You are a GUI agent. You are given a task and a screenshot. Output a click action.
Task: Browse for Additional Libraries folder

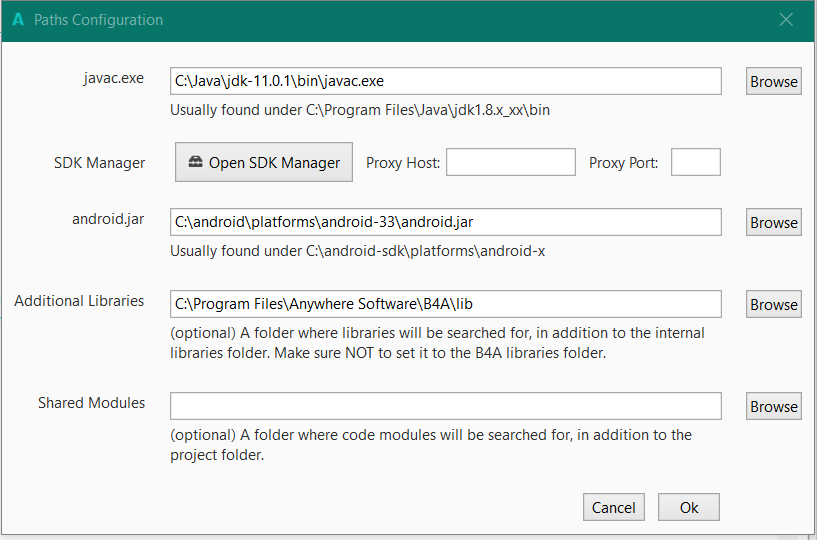(x=774, y=305)
